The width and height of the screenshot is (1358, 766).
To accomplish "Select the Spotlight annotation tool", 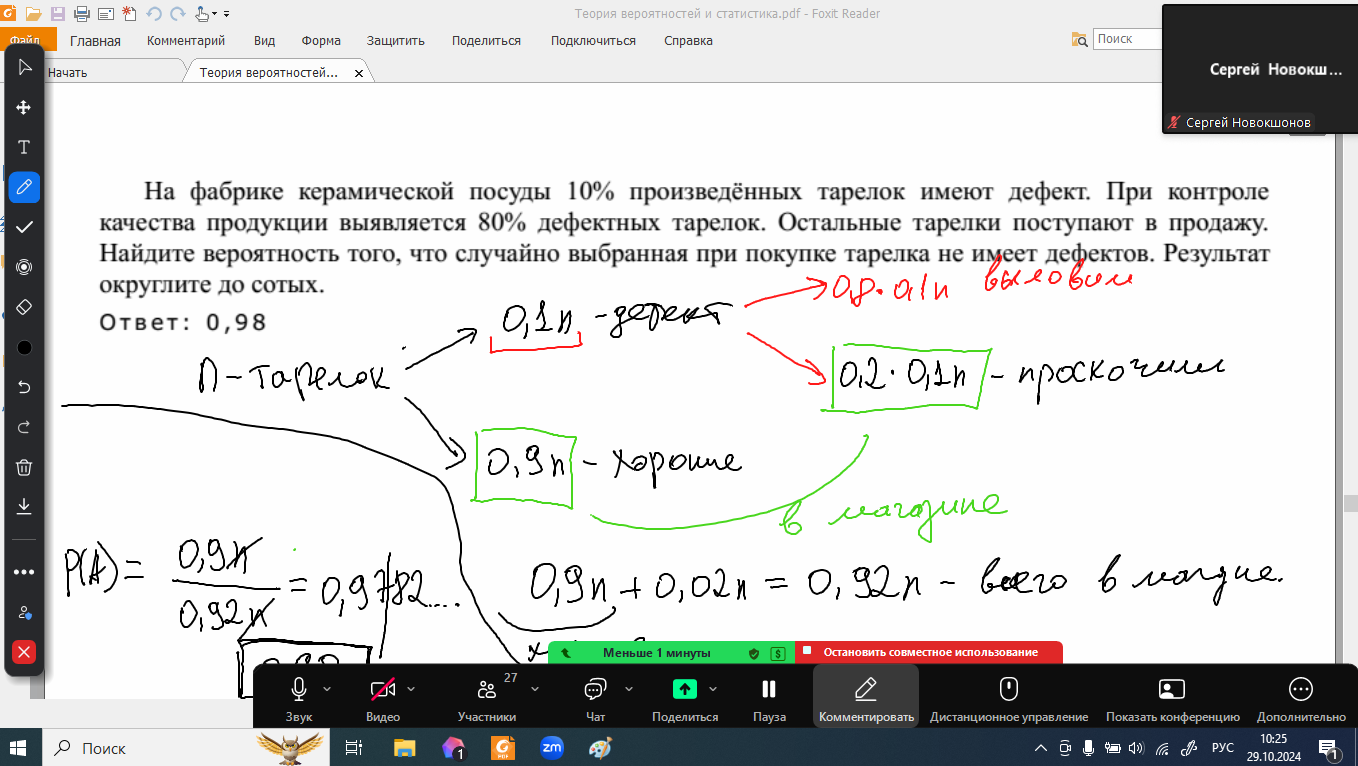I will (x=24, y=267).
